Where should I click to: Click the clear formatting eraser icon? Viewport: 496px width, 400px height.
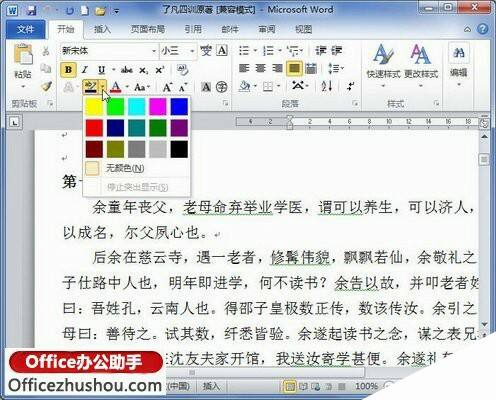coord(182,69)
